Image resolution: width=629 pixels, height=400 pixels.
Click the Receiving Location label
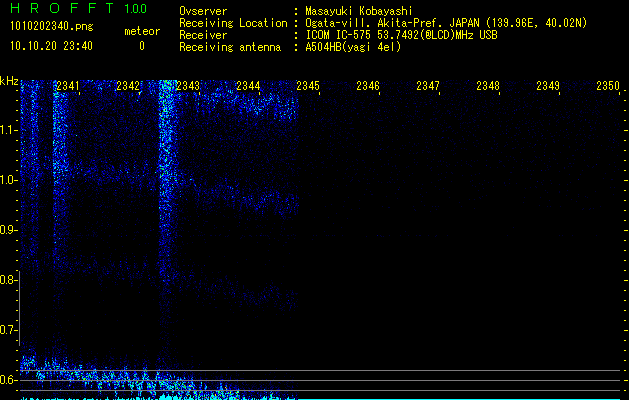coord(233,23)
